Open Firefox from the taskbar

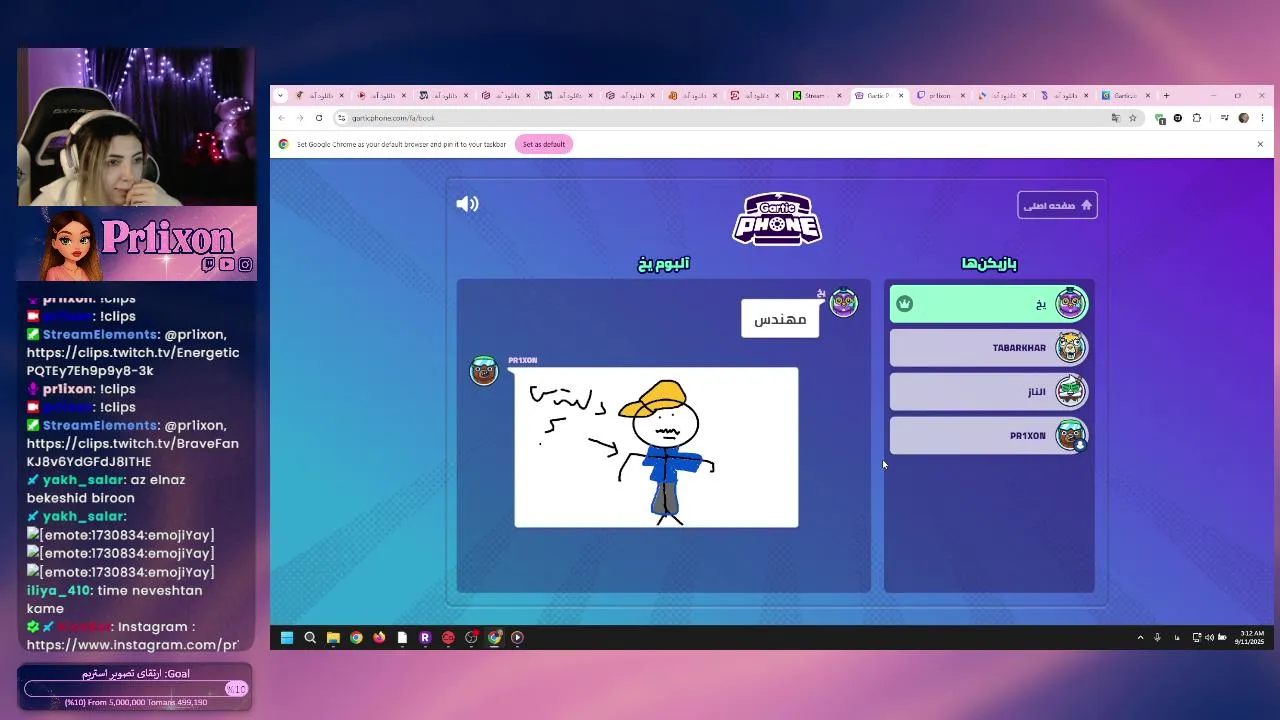[x=379, y=637]
